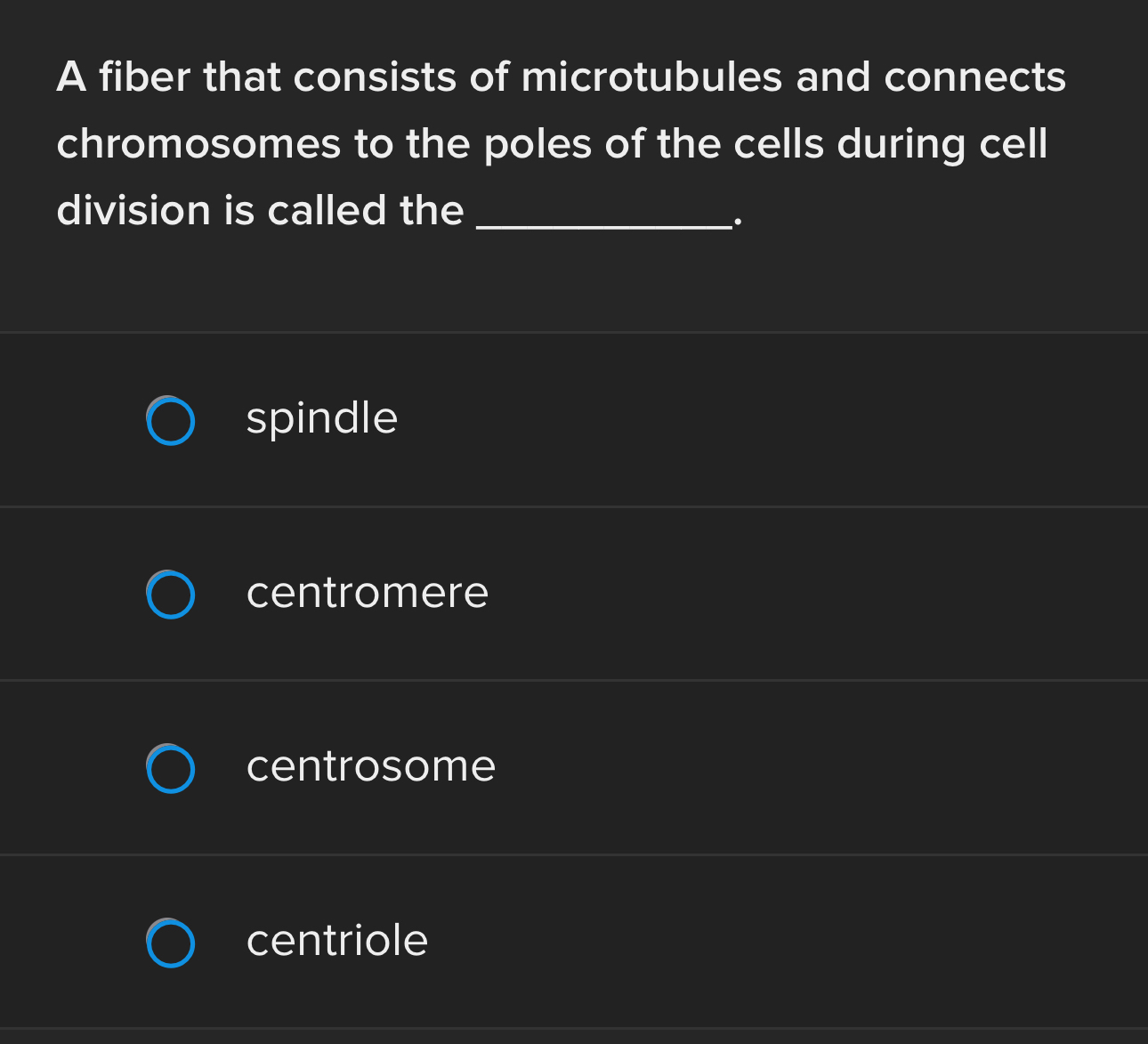Click the second answer row
1148x1044 pixels.
[574, 594]
